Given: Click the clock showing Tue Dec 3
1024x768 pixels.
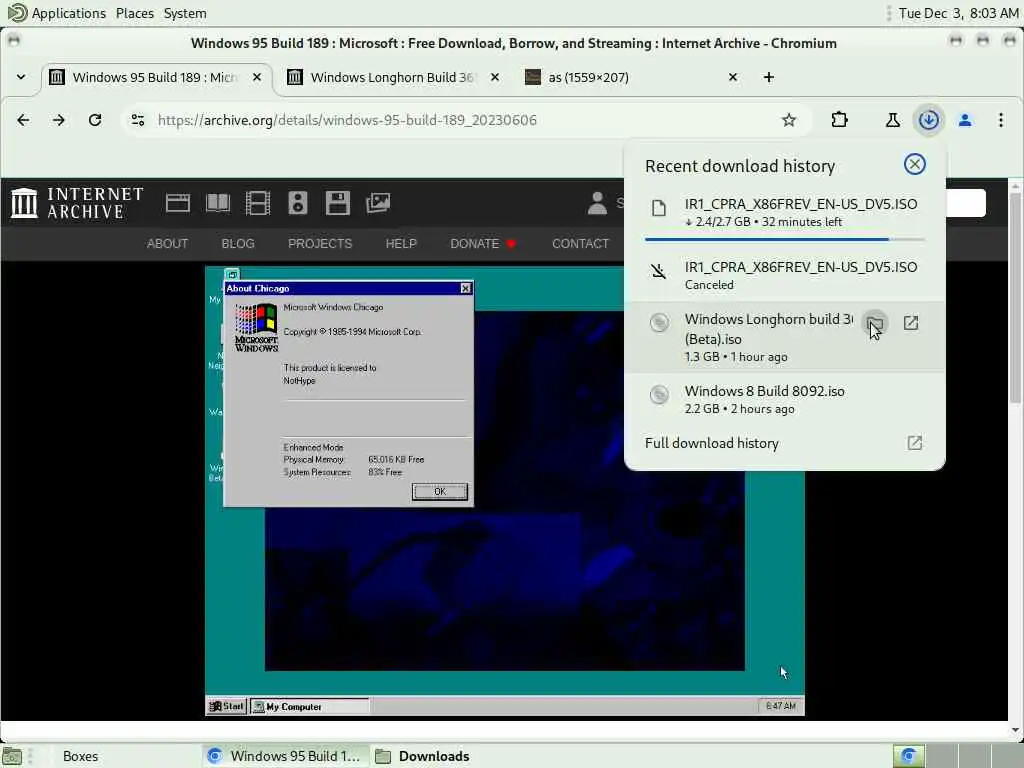Looking at the screenshot, I should click(x=958, y=13).
